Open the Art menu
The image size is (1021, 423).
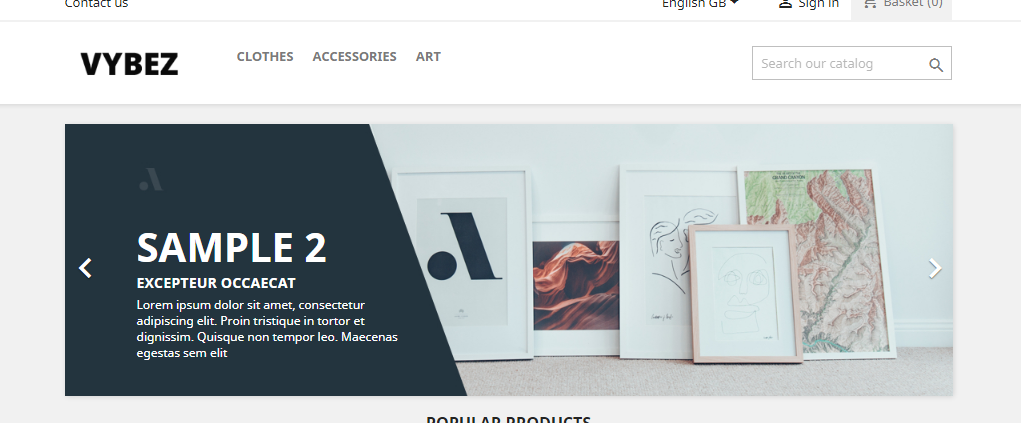pos(428,57)
